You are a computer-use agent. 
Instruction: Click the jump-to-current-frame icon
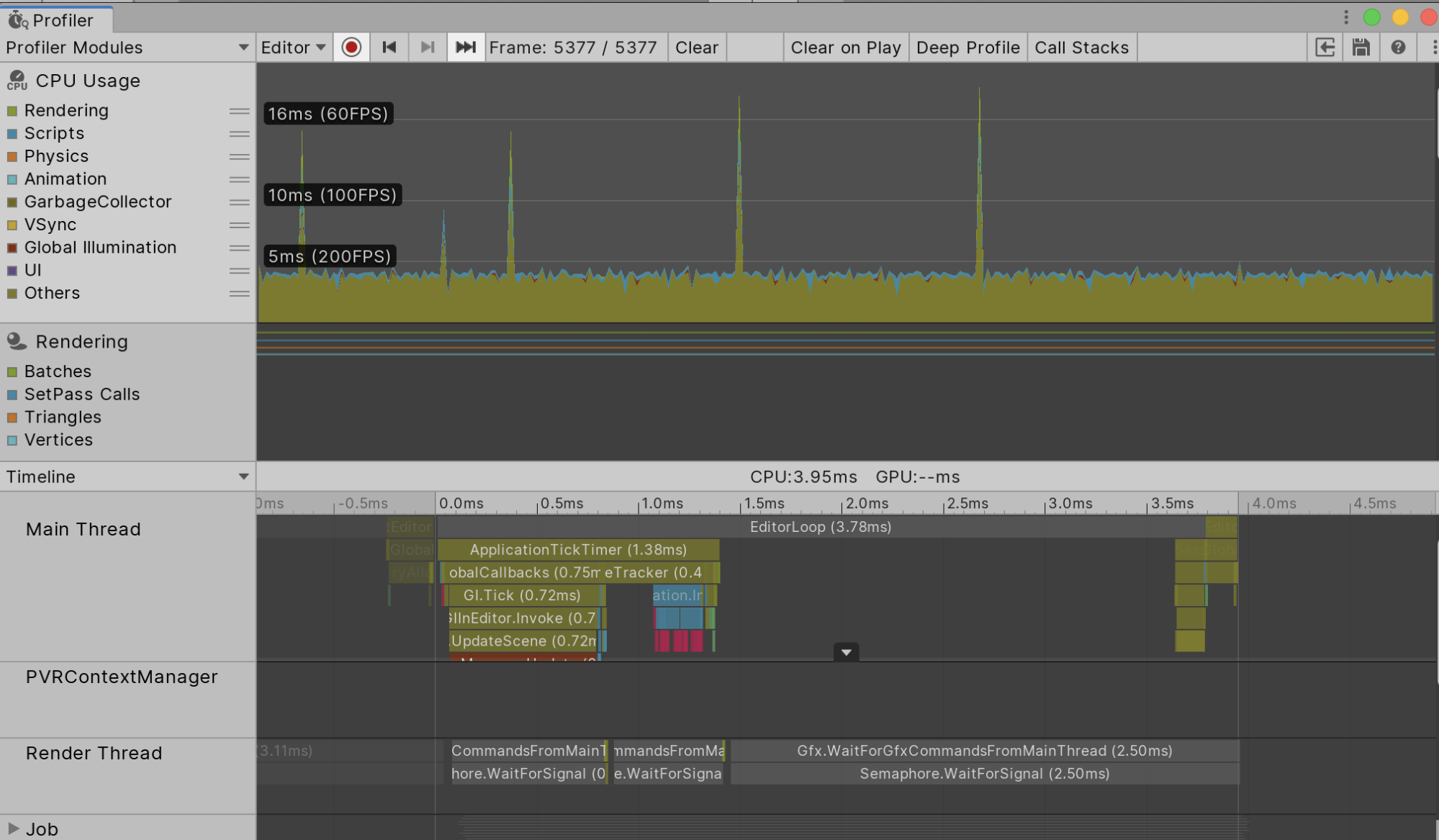click(466, 47)
